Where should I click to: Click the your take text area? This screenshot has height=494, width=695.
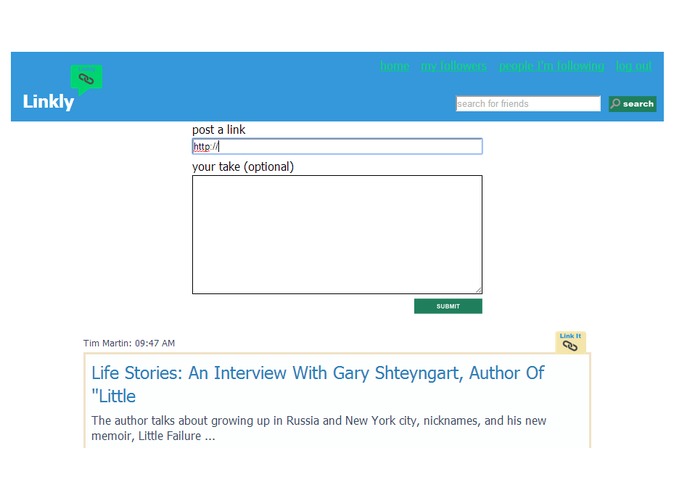pos(337,234)
